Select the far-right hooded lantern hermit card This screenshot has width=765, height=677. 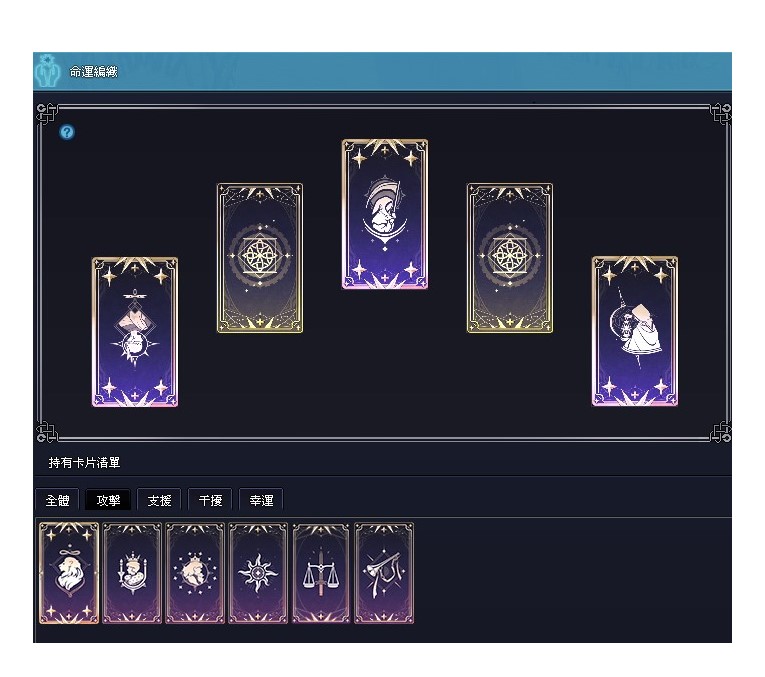click(635, 331)
